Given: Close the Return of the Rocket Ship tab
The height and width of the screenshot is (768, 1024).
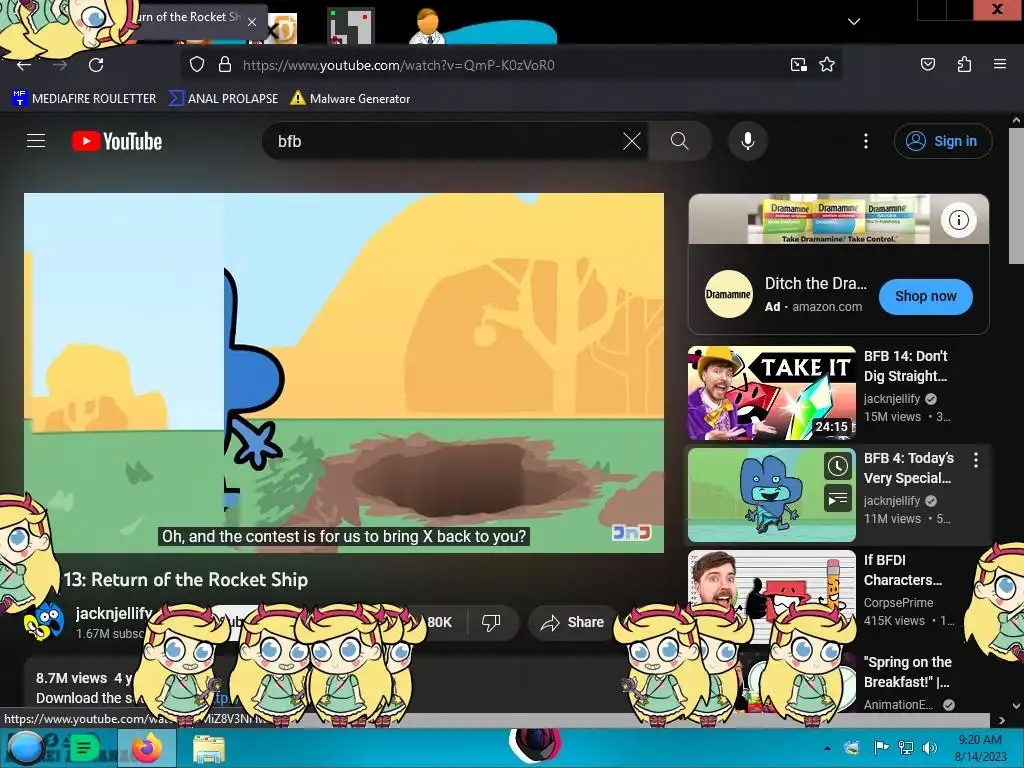Looking at the screenshot, I should 252,22.
